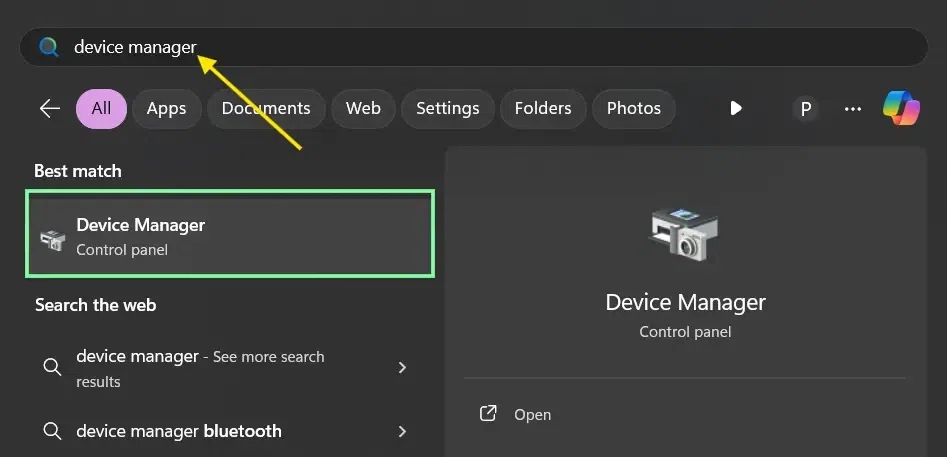Click the small Device Manager result icon
The height and width of the screenshot is (457, 947).
pos(52,238)
